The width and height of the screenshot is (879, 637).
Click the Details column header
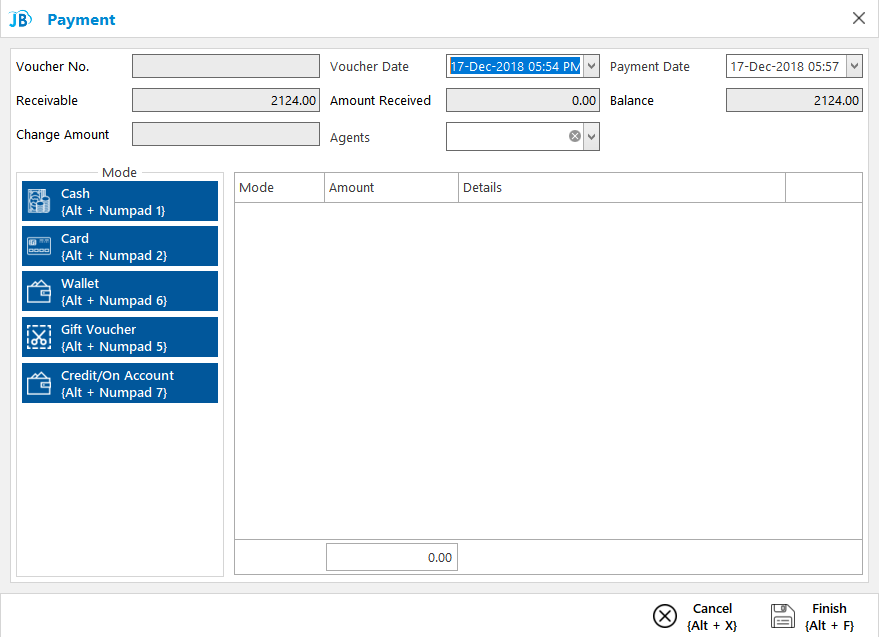pyautogui.click(x=622, y=187)
